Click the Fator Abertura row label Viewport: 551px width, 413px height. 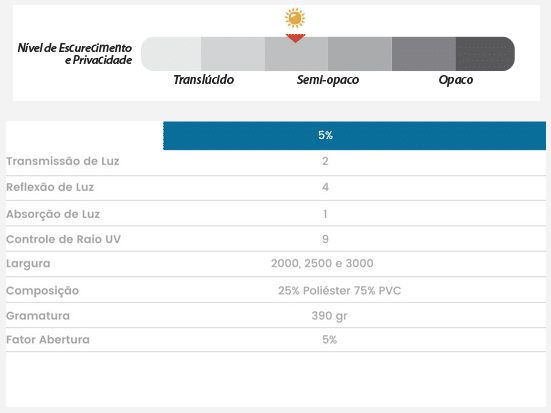click(48, 340)
